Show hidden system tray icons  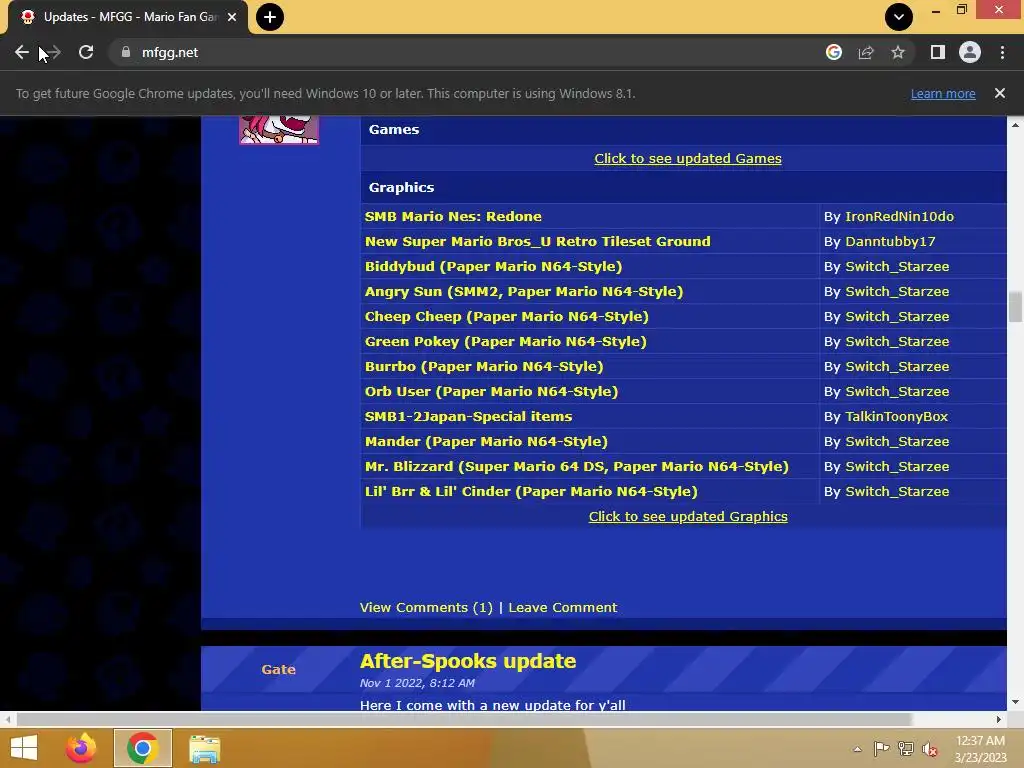coord(857,749)
